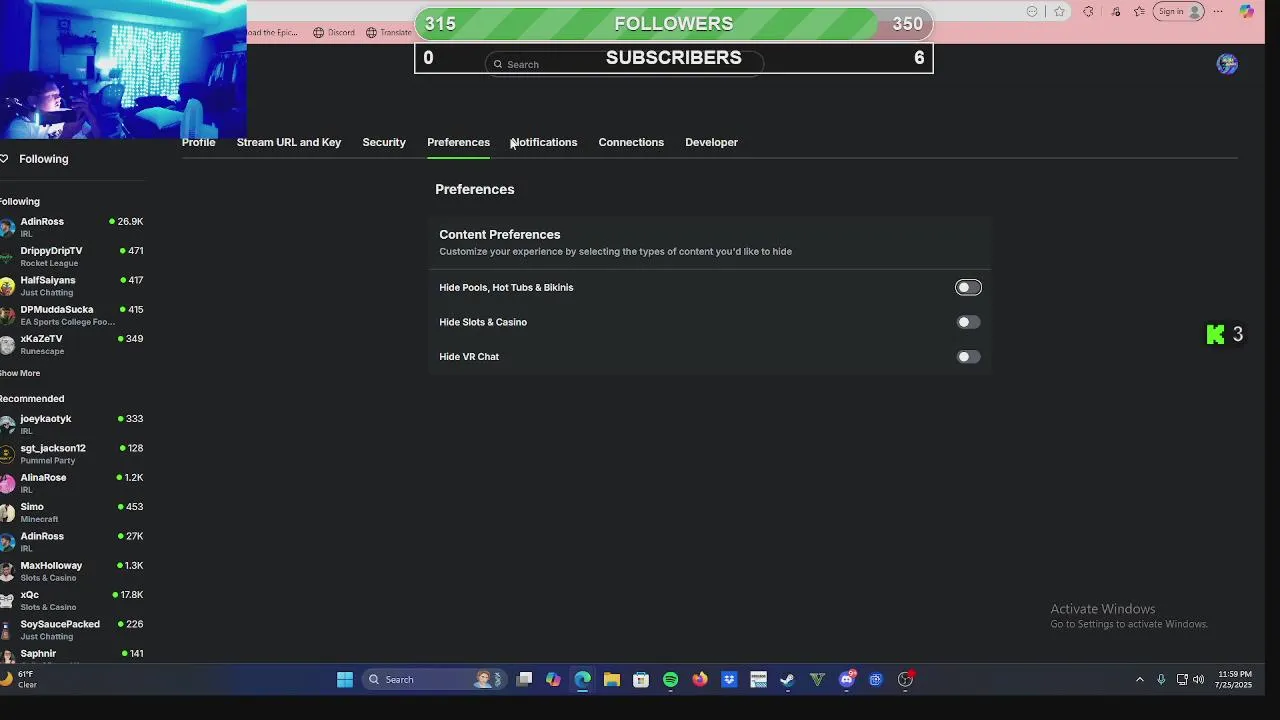Screen dimensions: 1280x720
Task: Open SoySaucePacked Just Chatting channel
Action: pyautogui.click(x=72, y=630)
